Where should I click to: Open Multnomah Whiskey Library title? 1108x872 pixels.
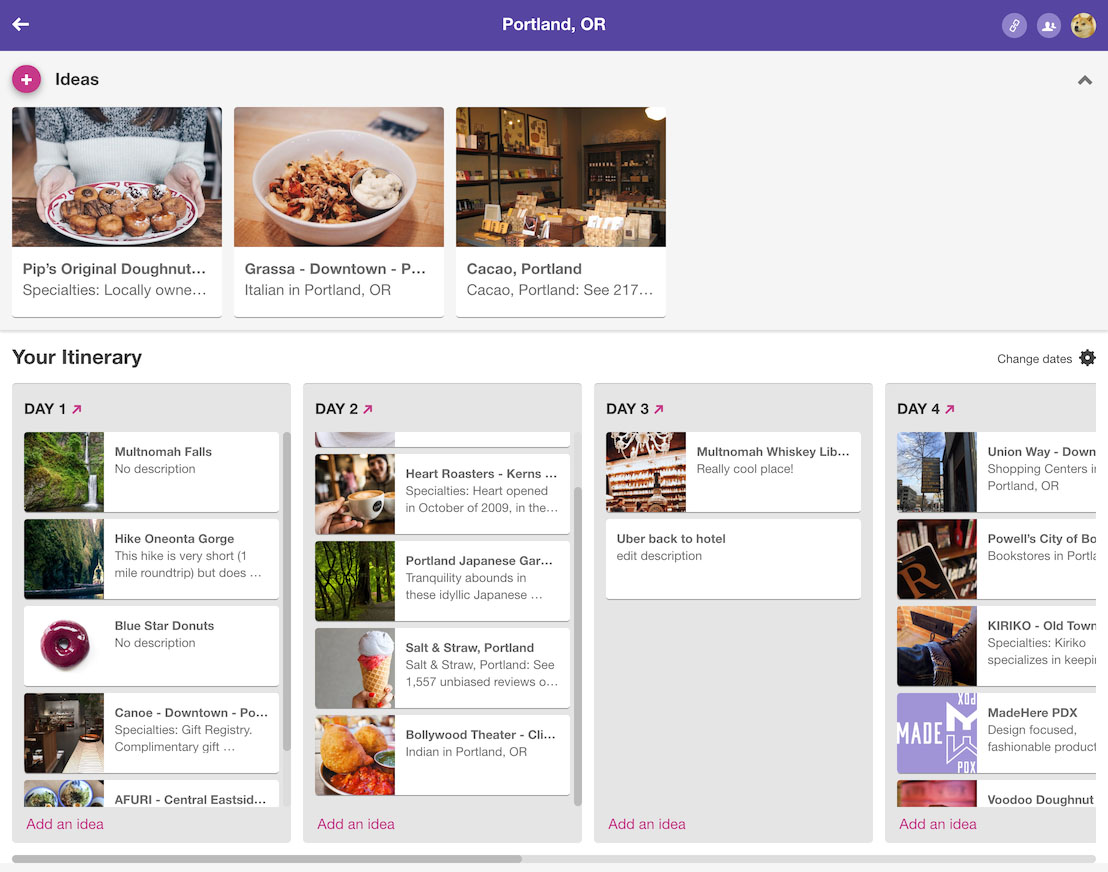pos(773,452)
